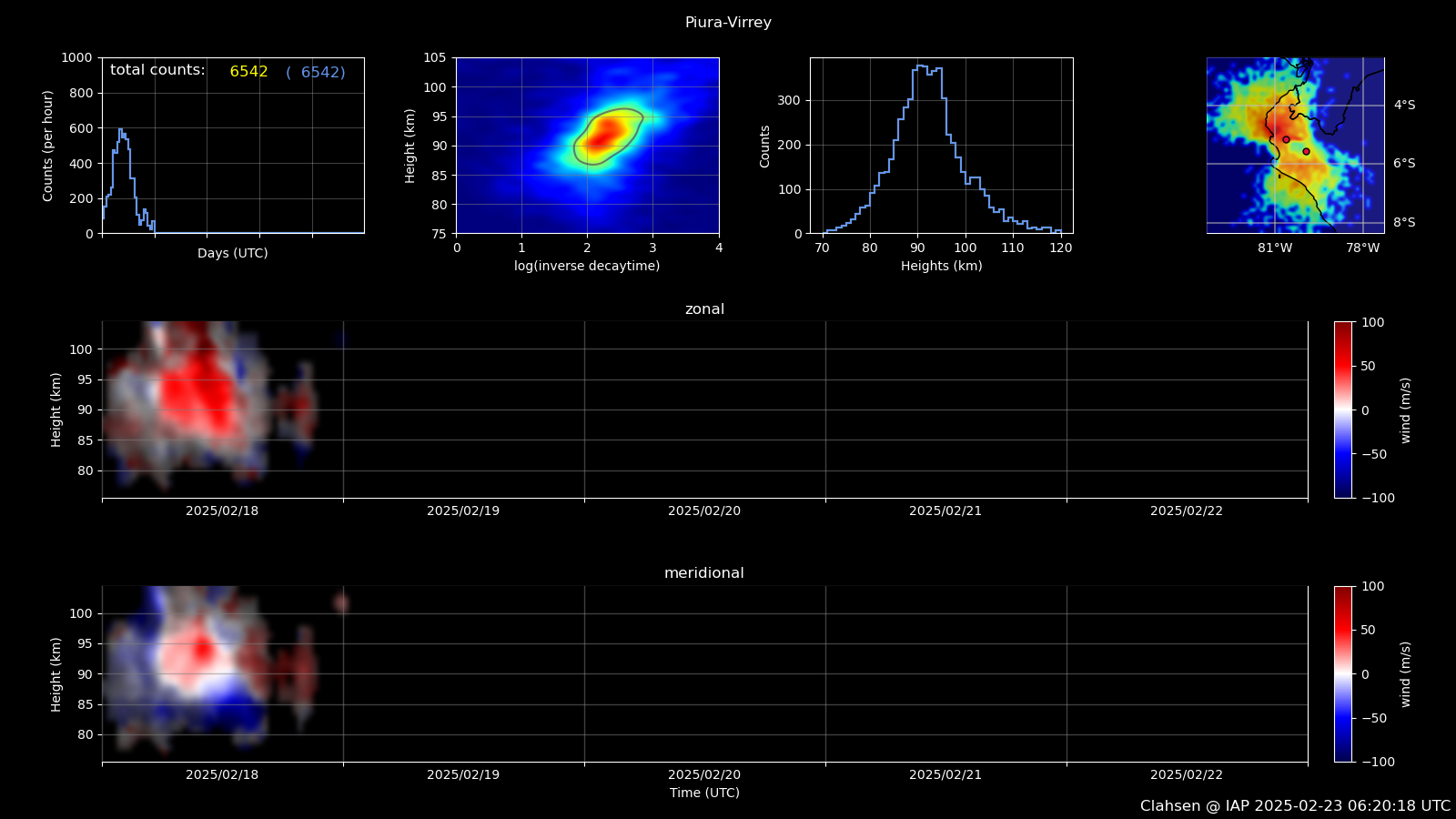Click the red core of the decaytime heatmap
Viewport: 1456px width, 819px height.
[x=604, y=135]
